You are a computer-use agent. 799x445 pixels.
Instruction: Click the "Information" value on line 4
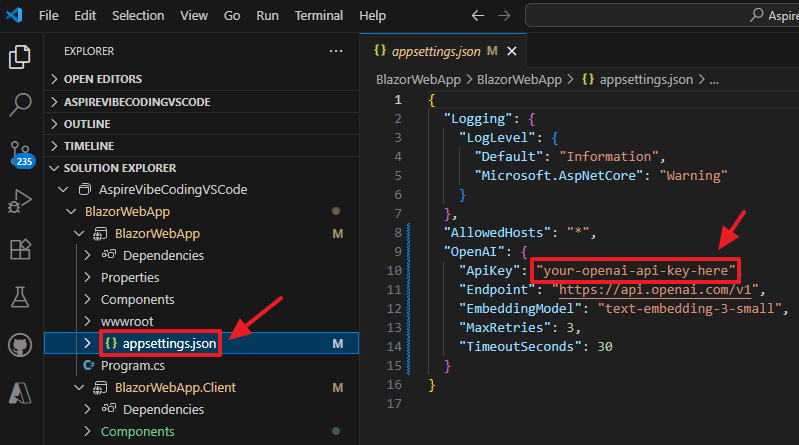[x=609, y=156]
